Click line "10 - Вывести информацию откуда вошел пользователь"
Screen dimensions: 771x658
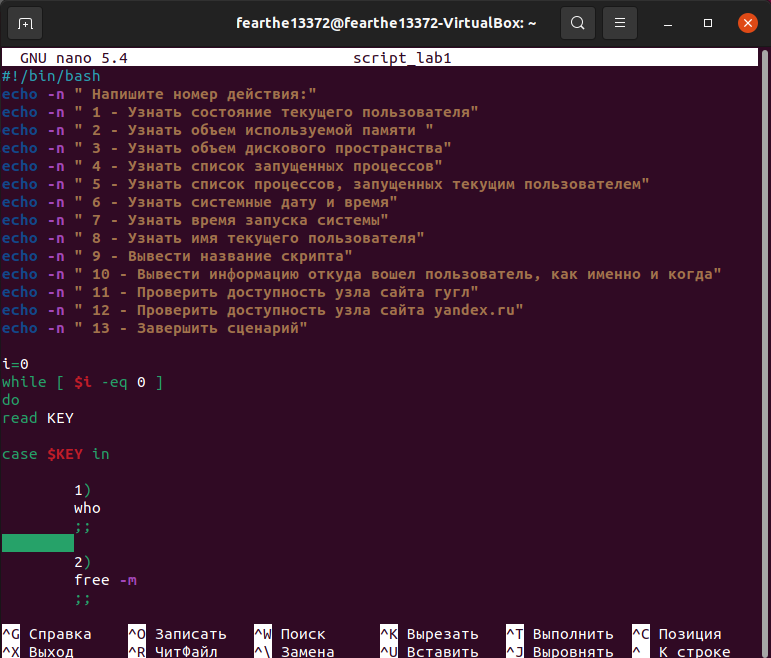(361, 274)
